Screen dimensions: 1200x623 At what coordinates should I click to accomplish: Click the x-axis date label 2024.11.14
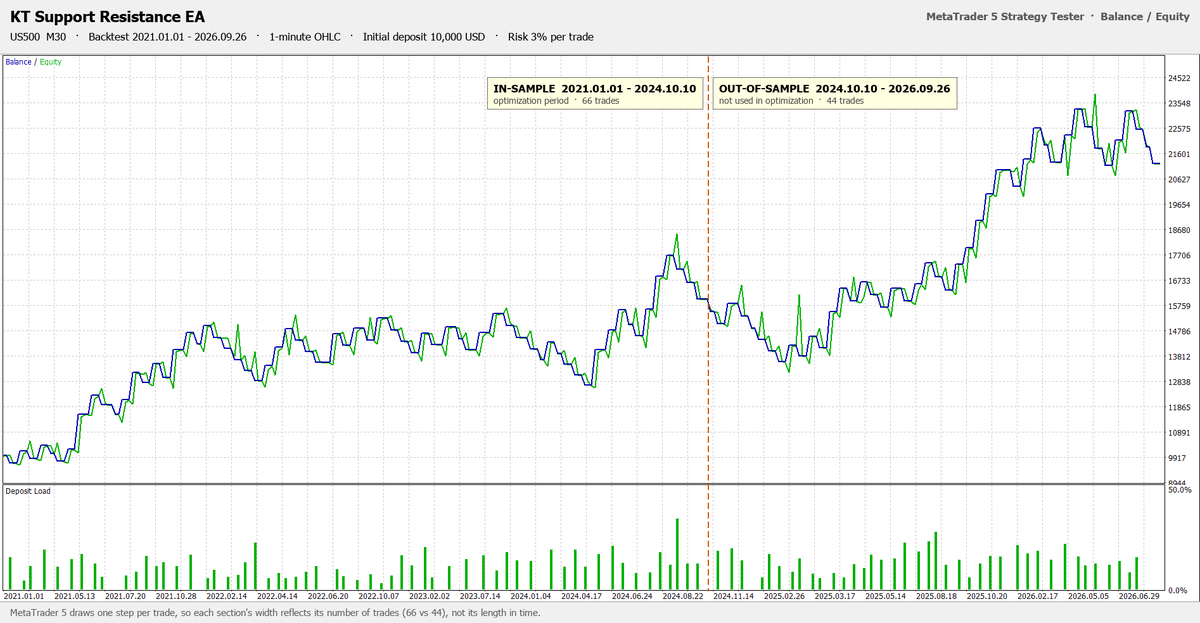click(x=733, y=596)
